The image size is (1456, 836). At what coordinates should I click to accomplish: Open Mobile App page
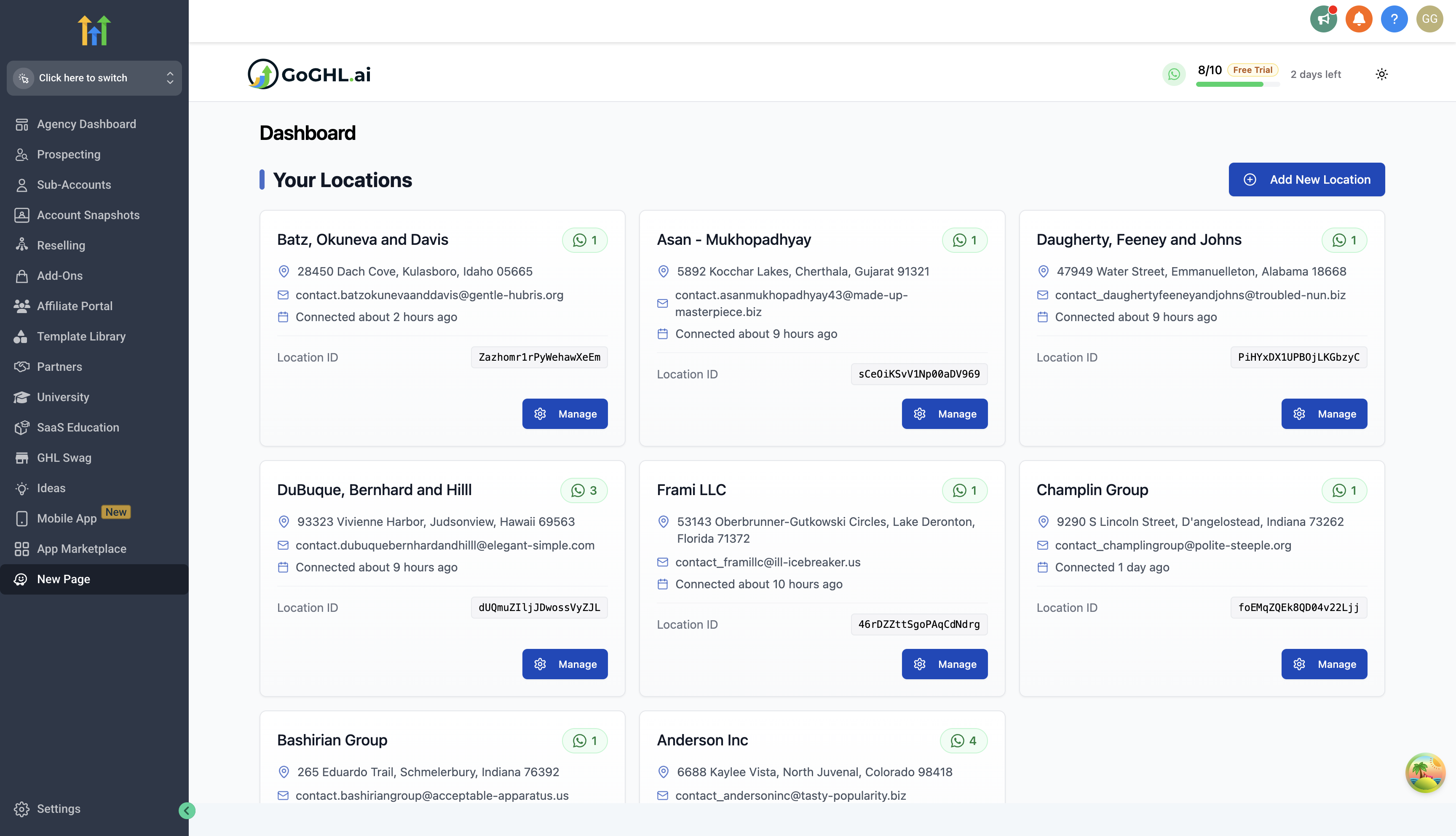[x=94, y=518]
